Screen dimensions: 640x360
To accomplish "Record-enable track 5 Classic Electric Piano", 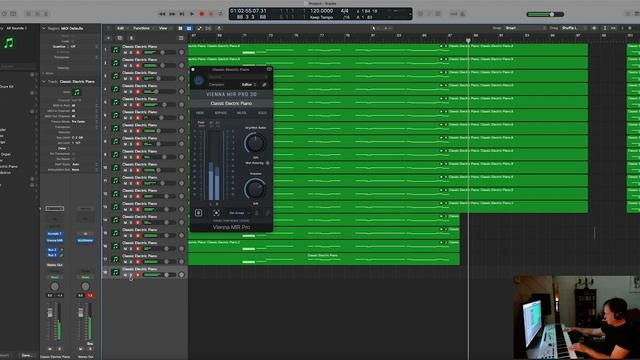I will (138, 105).
